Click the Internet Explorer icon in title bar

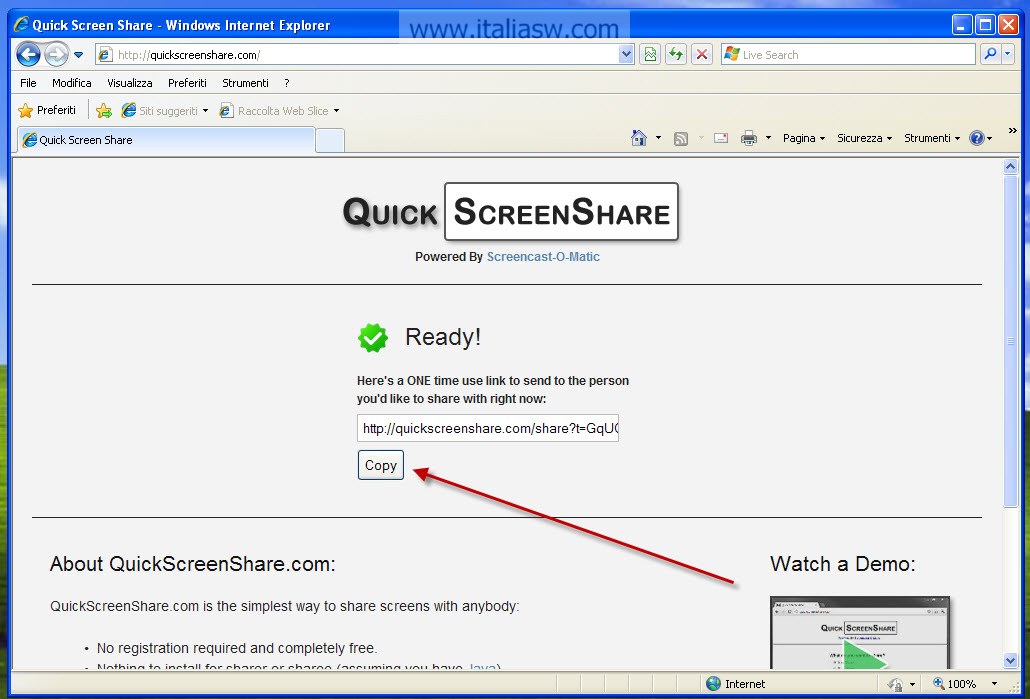[21, 25]
